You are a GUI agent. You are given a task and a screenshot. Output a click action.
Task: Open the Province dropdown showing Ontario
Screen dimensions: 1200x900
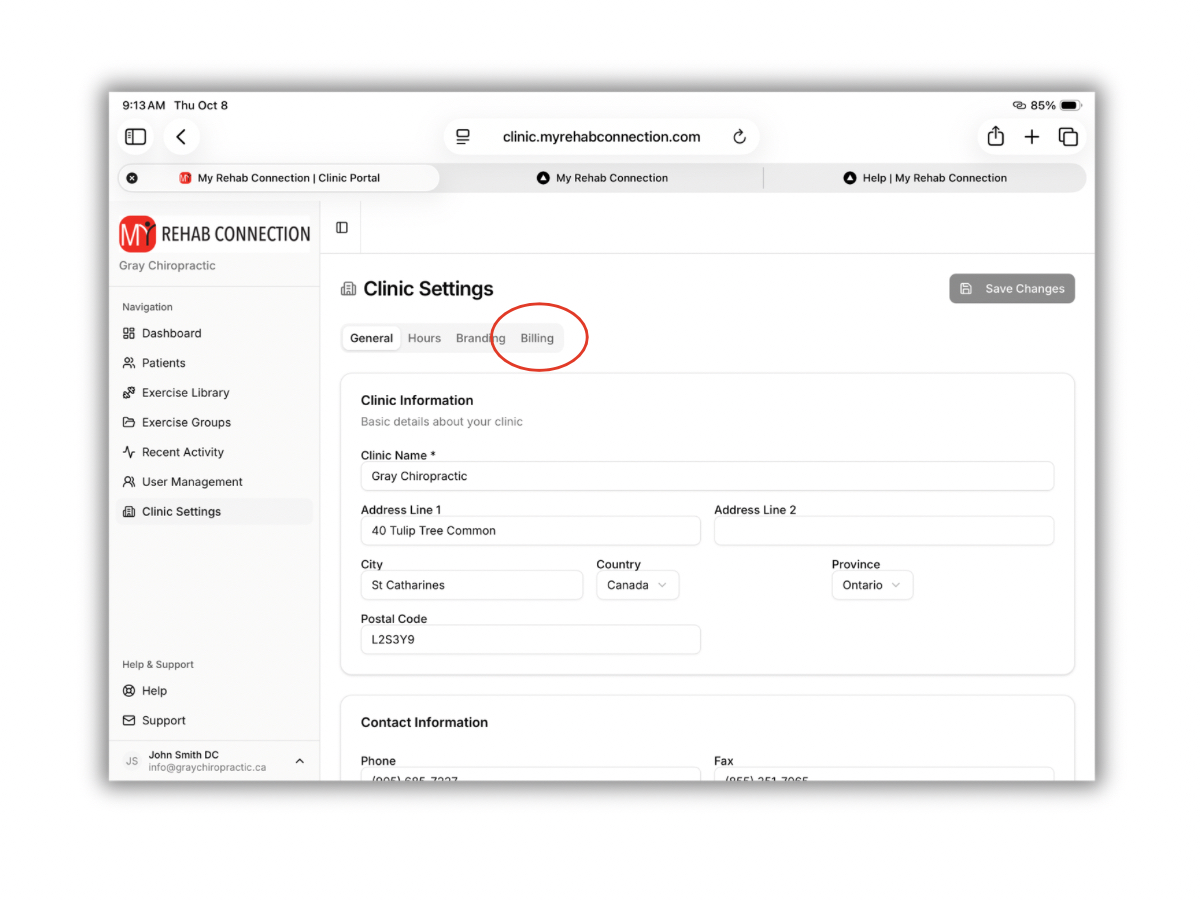872,585
